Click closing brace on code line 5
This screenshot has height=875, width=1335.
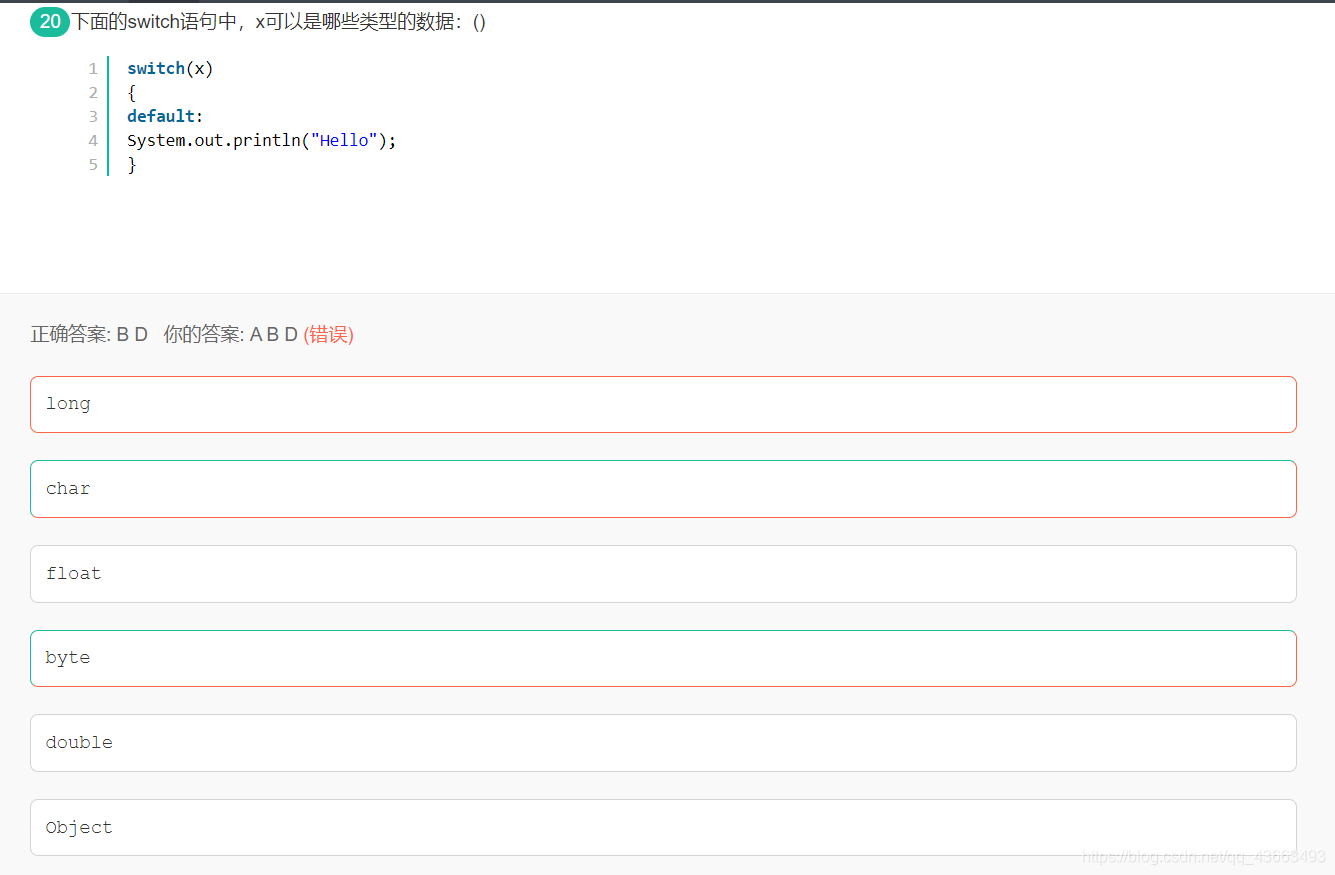[132, 165]
